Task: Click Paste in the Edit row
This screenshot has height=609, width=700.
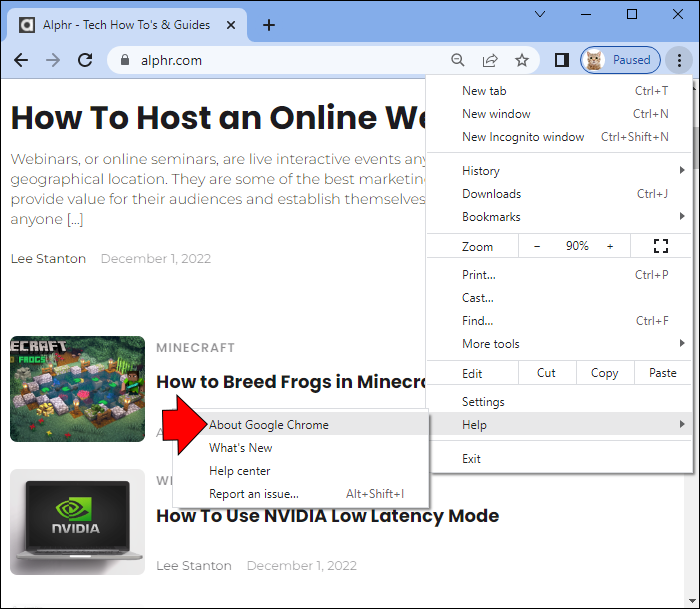Action: click(x=662, y=373)
